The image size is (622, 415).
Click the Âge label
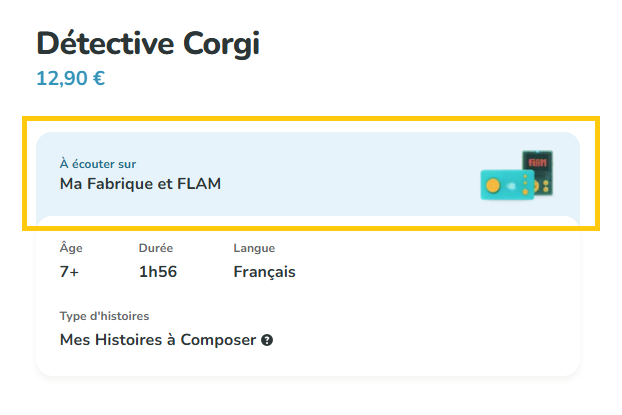click(x=71, y=248)
